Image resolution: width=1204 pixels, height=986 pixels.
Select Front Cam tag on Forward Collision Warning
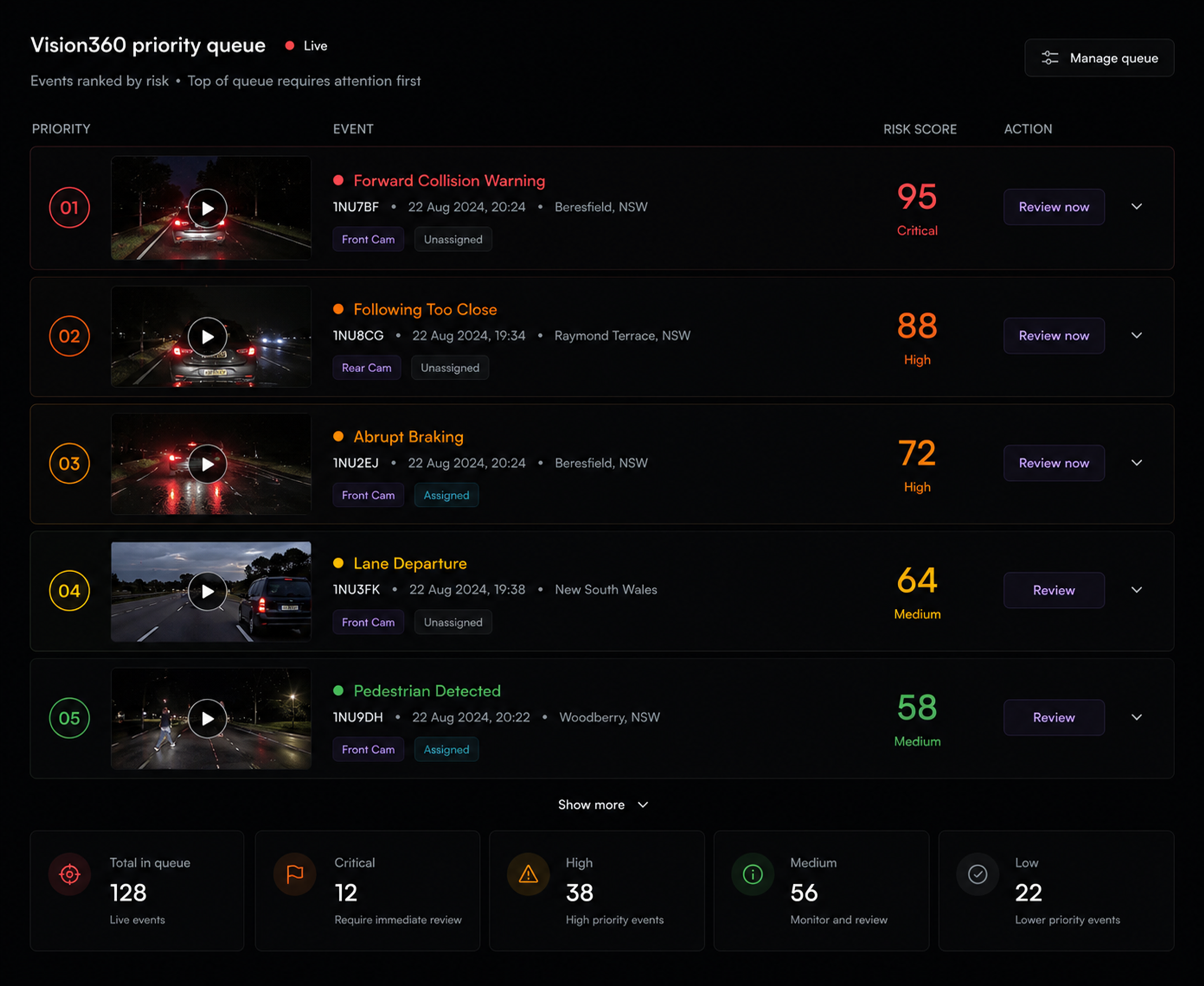coord(368,239)
